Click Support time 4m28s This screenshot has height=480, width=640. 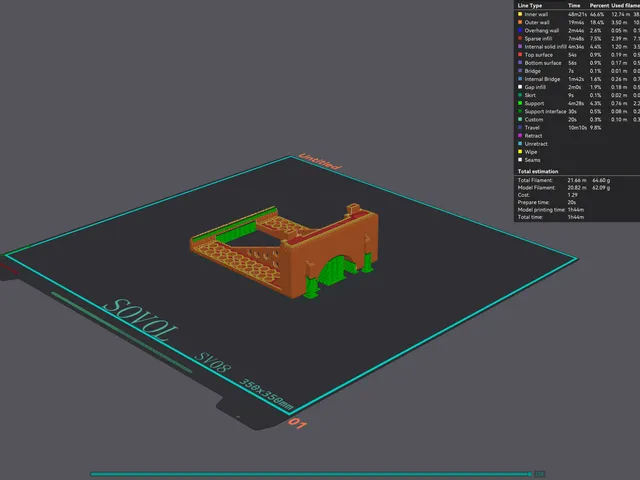(x=576, y=103)
